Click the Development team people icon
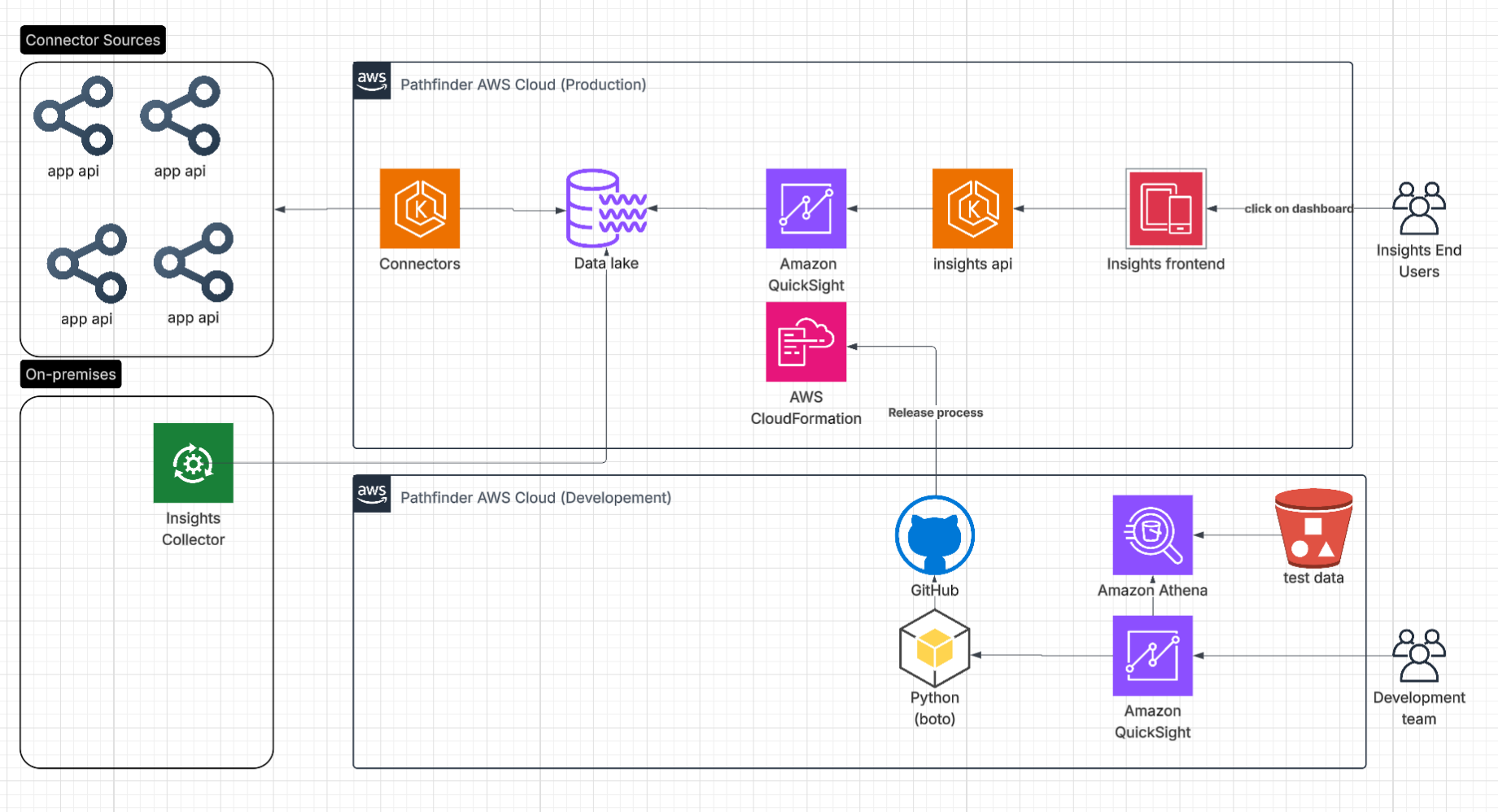Screen dimensions: 1498x812 [1419, 656]
